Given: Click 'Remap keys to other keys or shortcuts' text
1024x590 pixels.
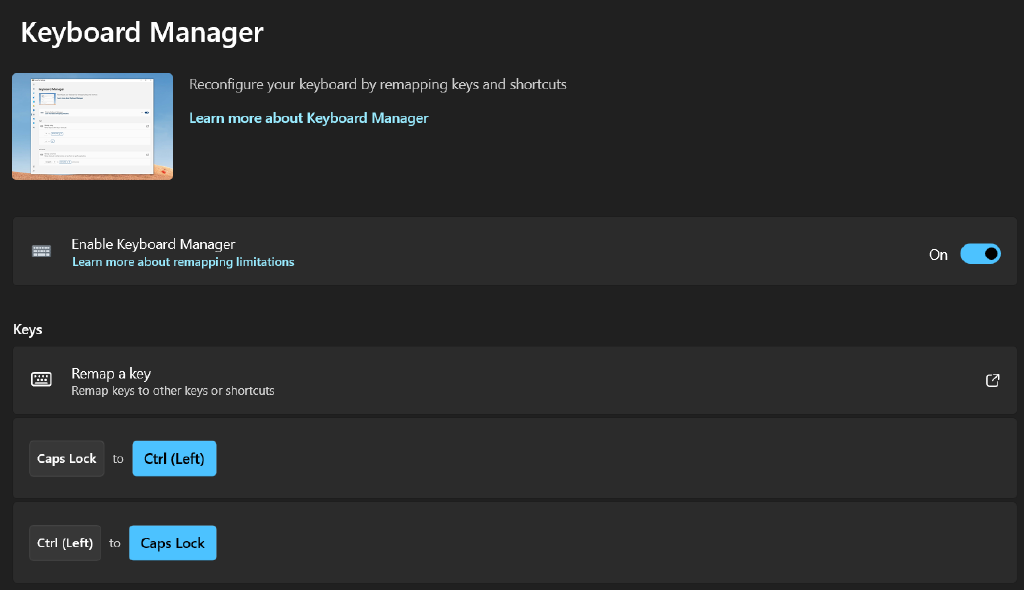Looking at the screenshot, I should click(x=172, y=391).
